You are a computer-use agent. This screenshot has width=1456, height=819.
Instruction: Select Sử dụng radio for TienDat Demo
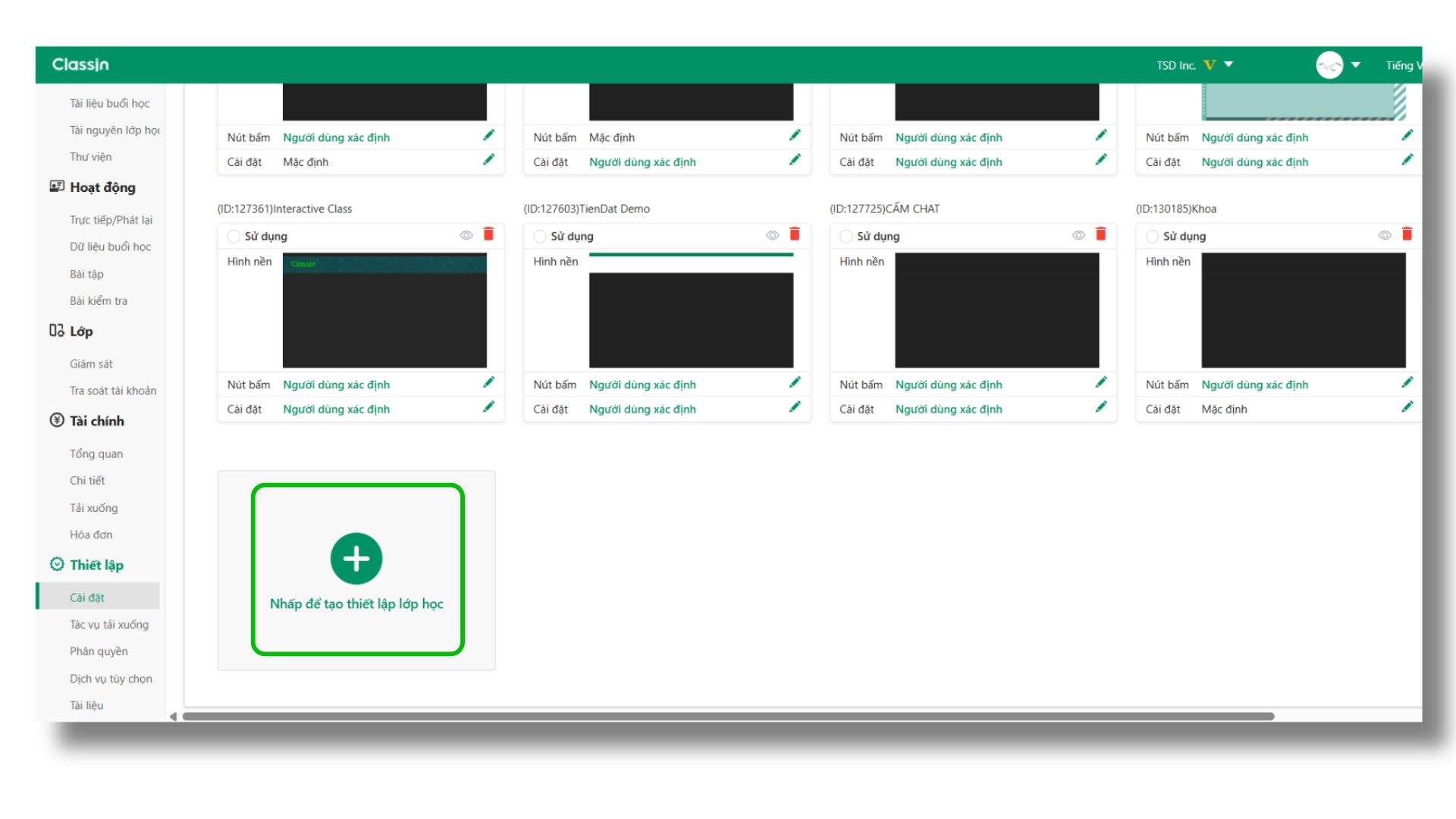pyautogui.click(x=540, y=237)
